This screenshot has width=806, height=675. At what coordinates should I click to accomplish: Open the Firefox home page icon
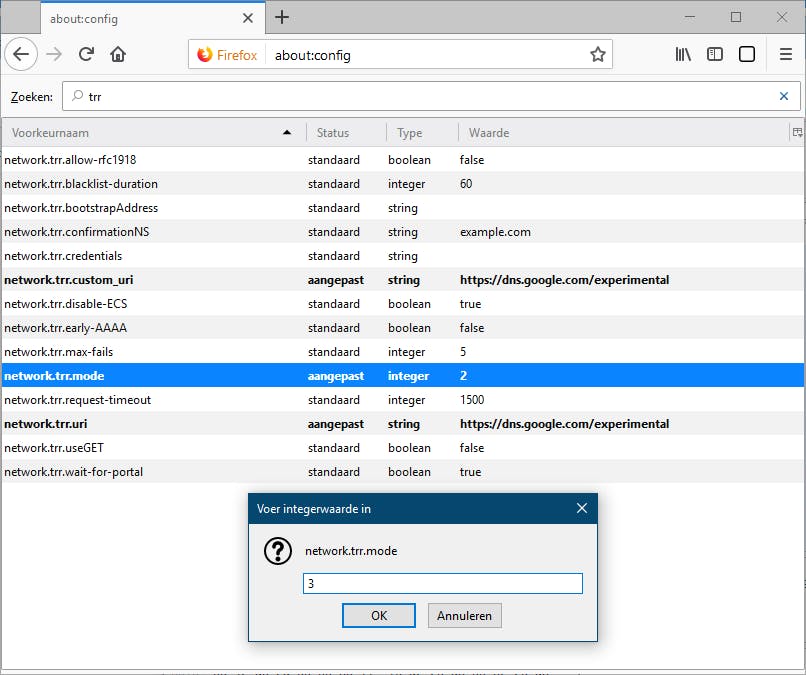pos(118,54)
